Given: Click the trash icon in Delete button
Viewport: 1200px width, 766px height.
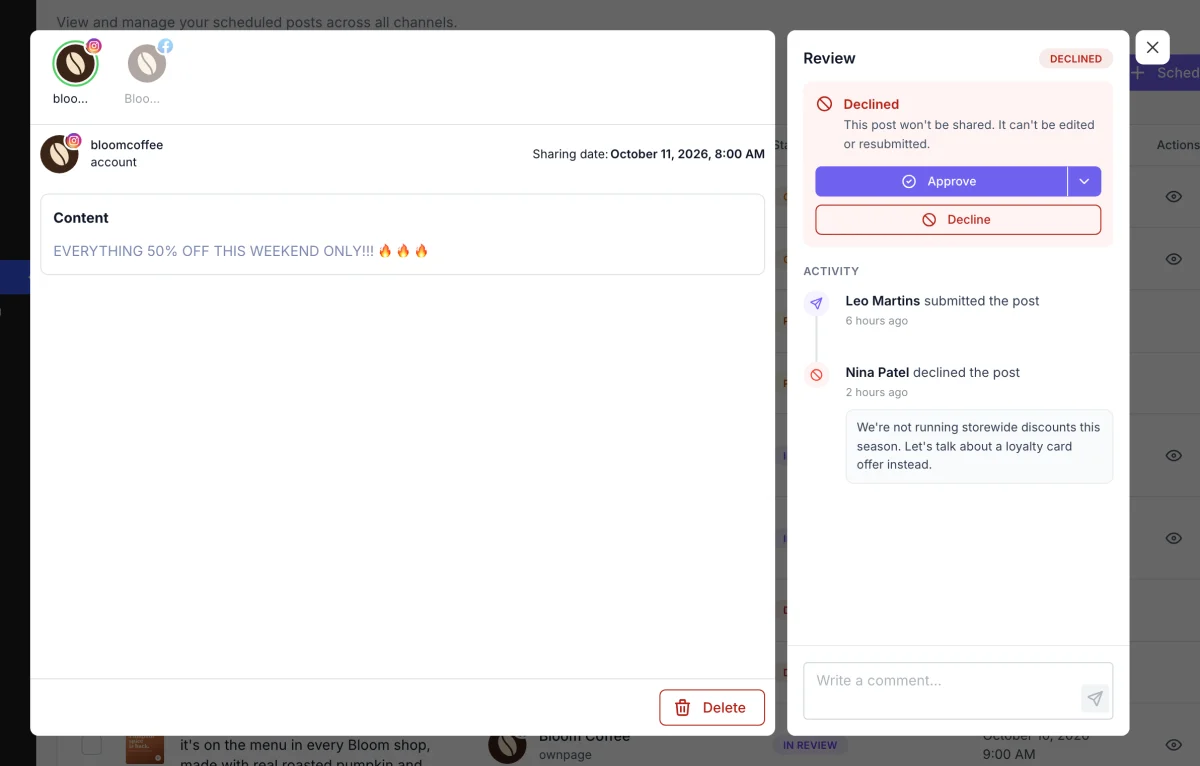Looking at the screenshot, I should tap(683, 707).
